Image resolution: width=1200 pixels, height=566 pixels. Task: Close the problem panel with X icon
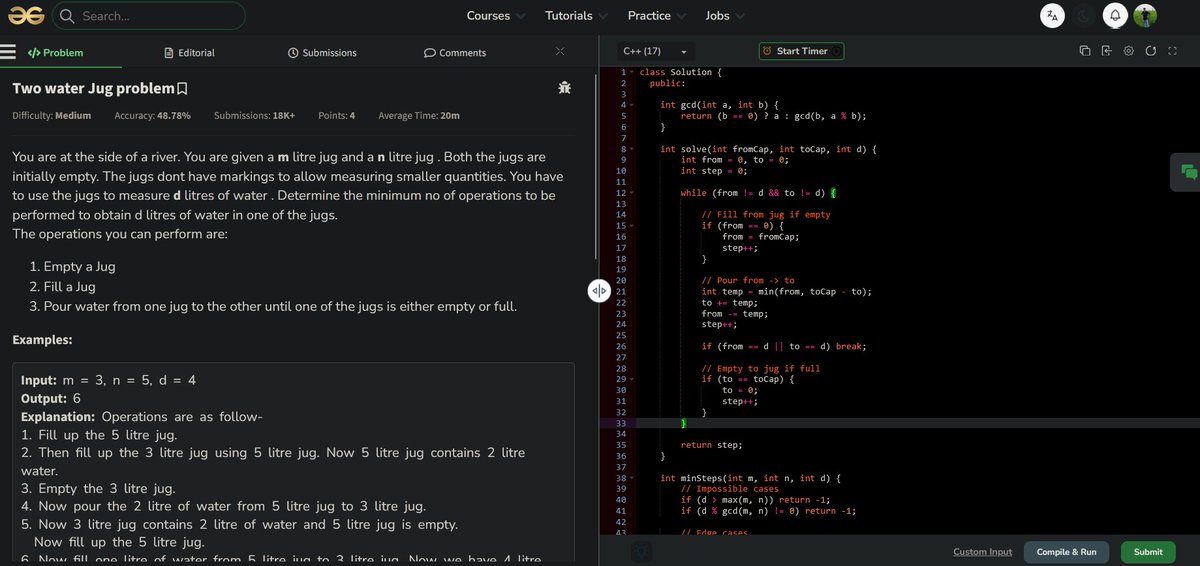pos(560,51)
